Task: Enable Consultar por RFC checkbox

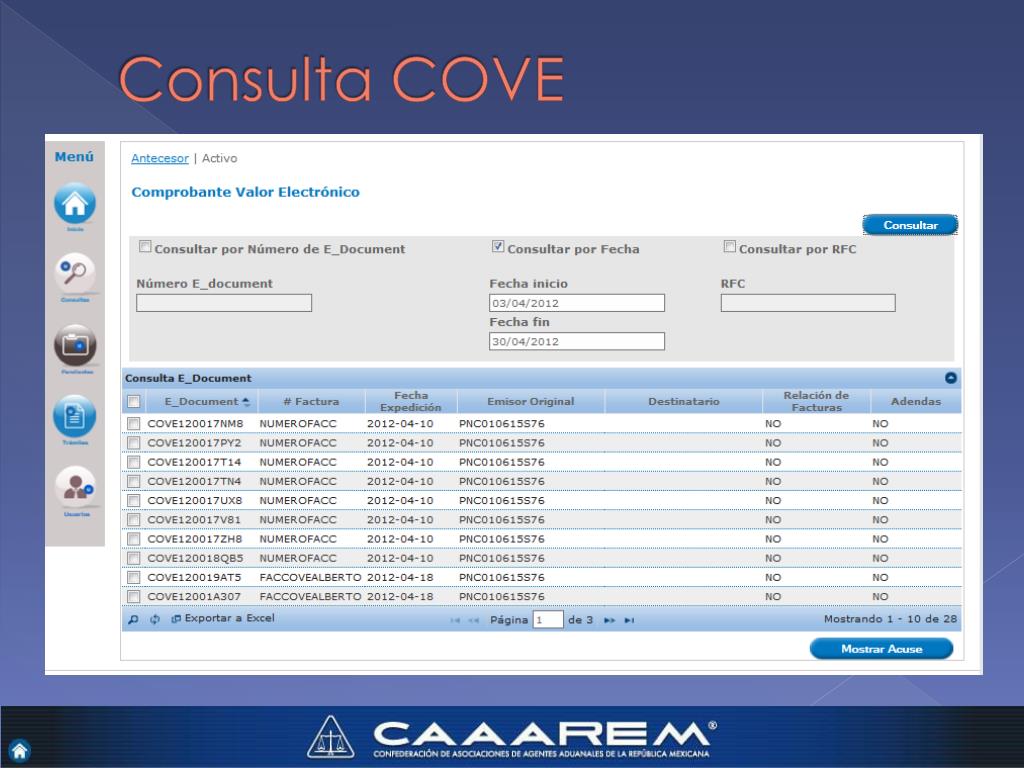Action: [x=729, y=247]
